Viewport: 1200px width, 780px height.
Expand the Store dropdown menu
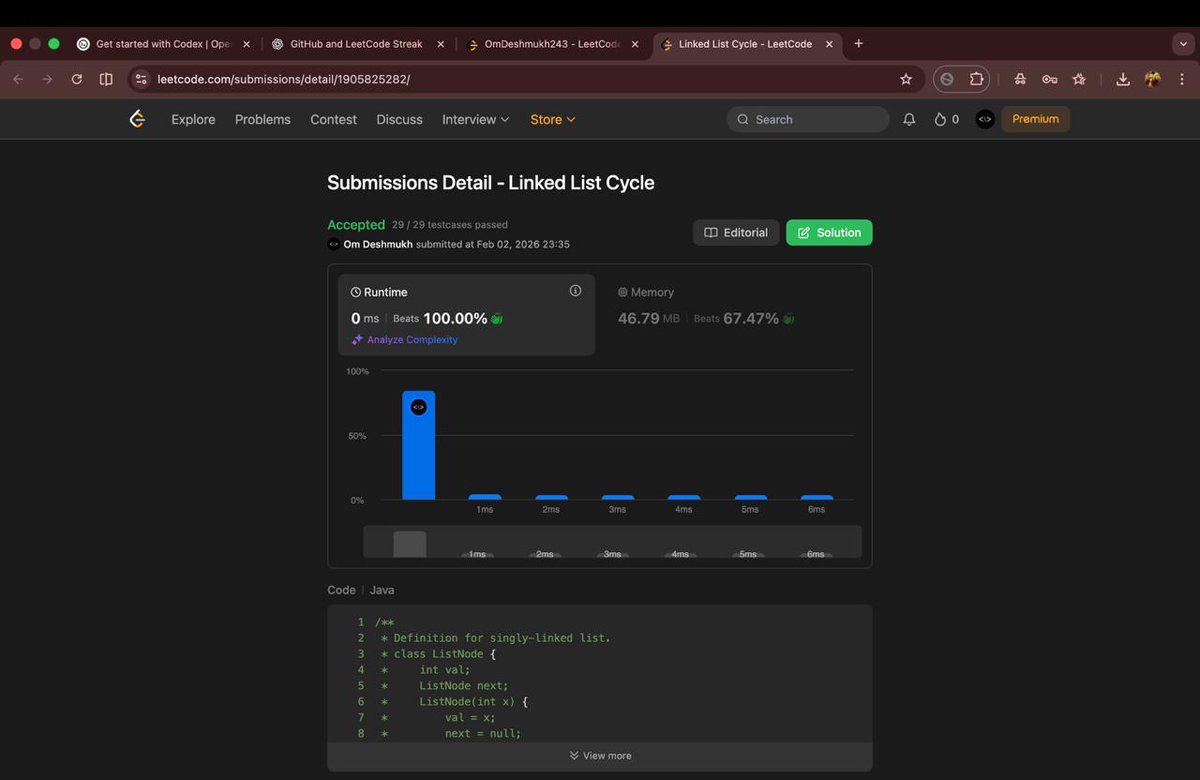pos(553,119)
